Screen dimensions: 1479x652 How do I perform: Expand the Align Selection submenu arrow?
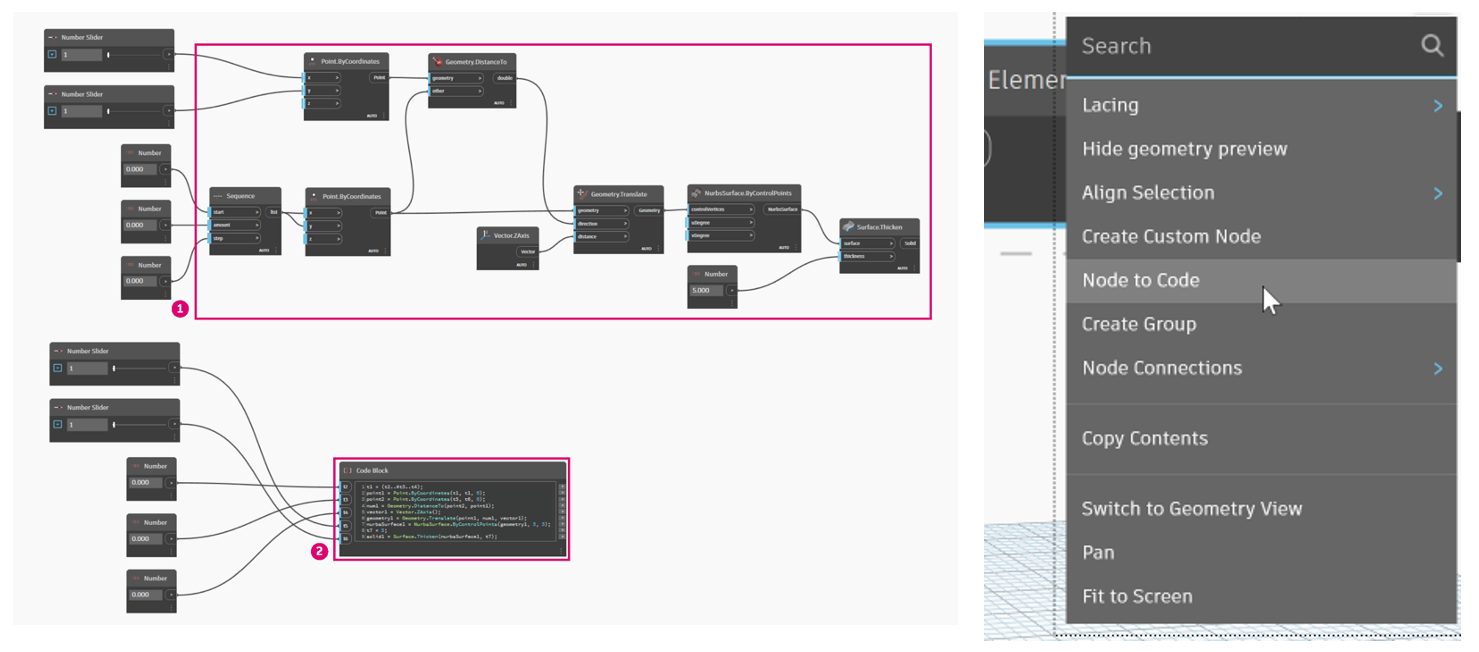(x=1438, y=193)
